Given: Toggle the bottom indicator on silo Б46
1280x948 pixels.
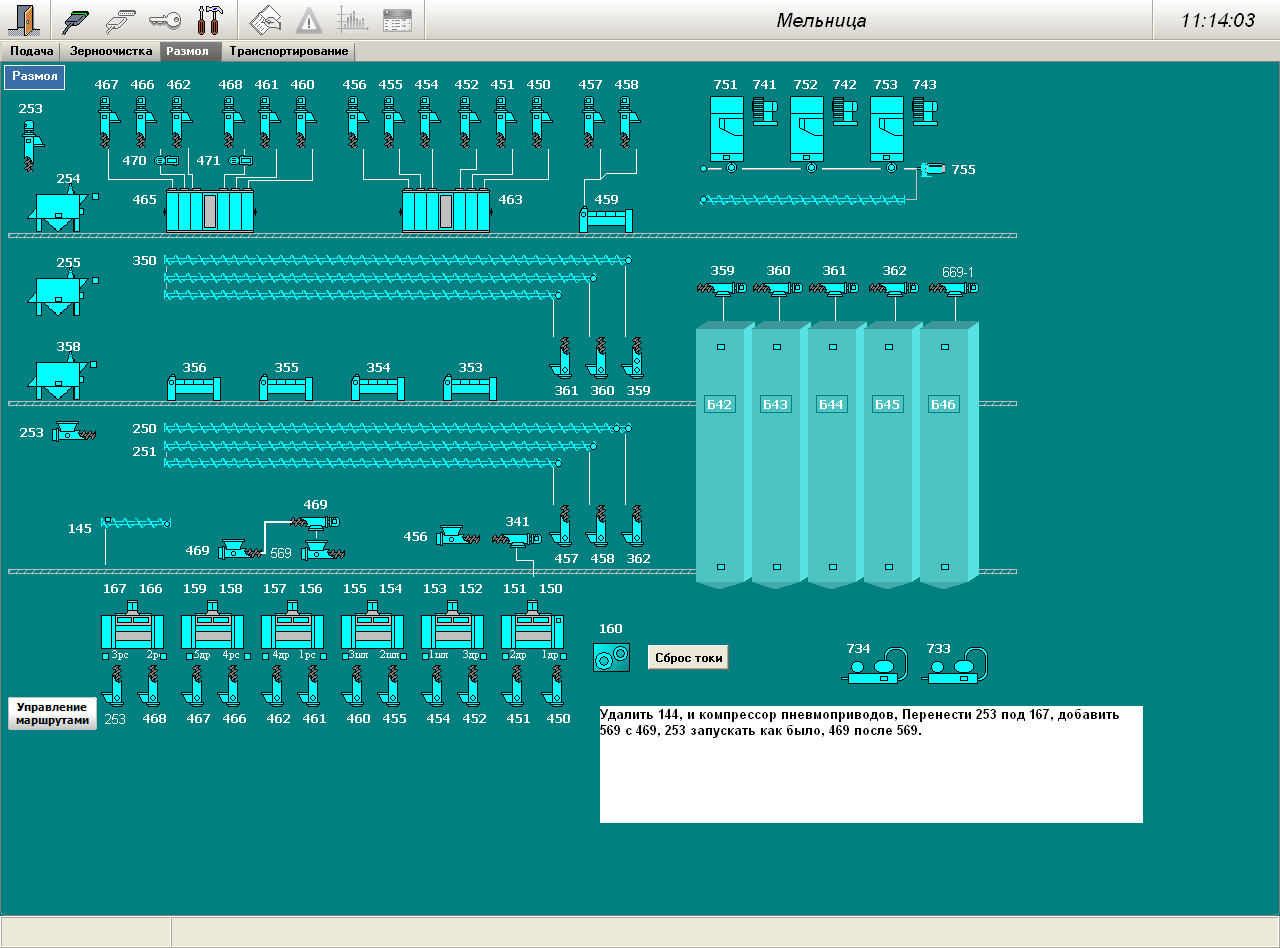Looking at the screenshot, I should [944, 567].
